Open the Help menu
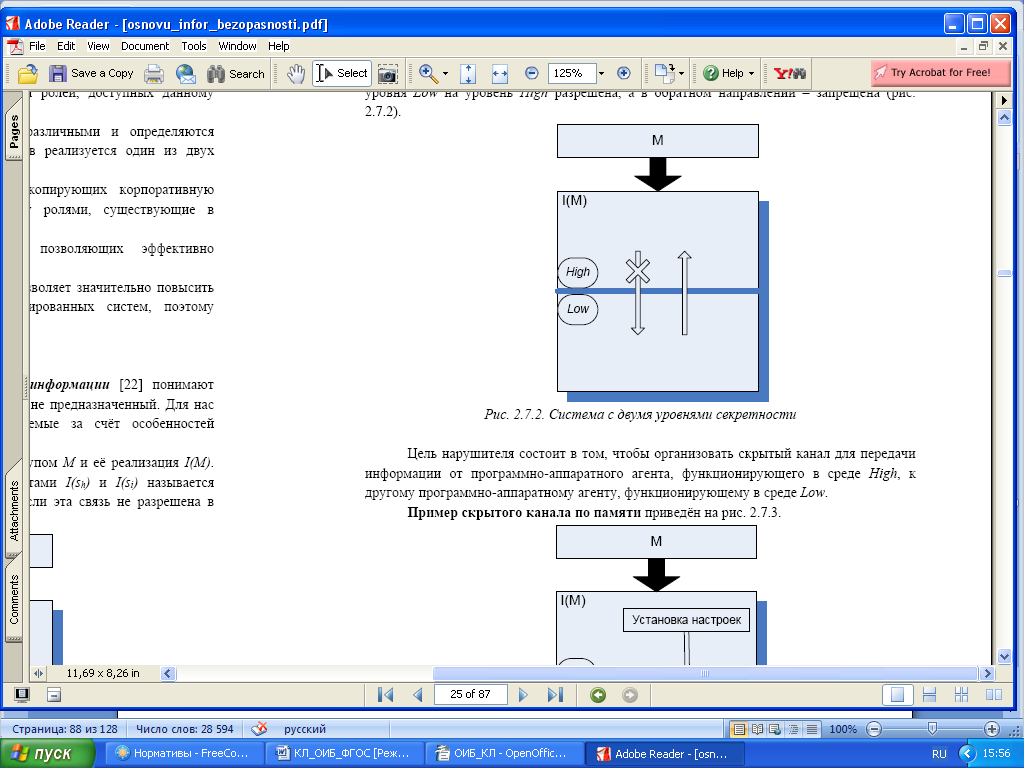 pos(278,46)
